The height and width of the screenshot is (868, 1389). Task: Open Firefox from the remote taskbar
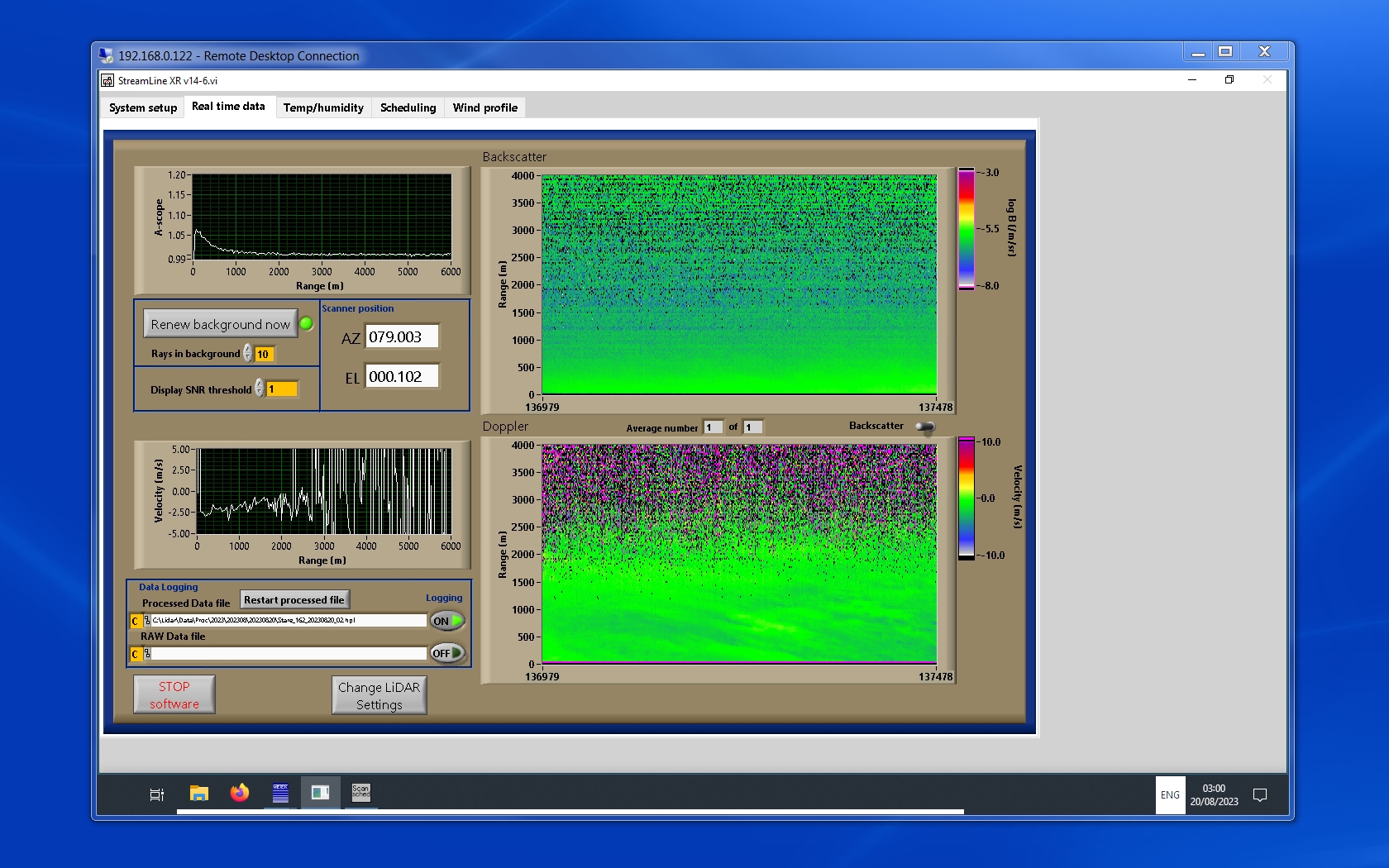tap(240, 794)
